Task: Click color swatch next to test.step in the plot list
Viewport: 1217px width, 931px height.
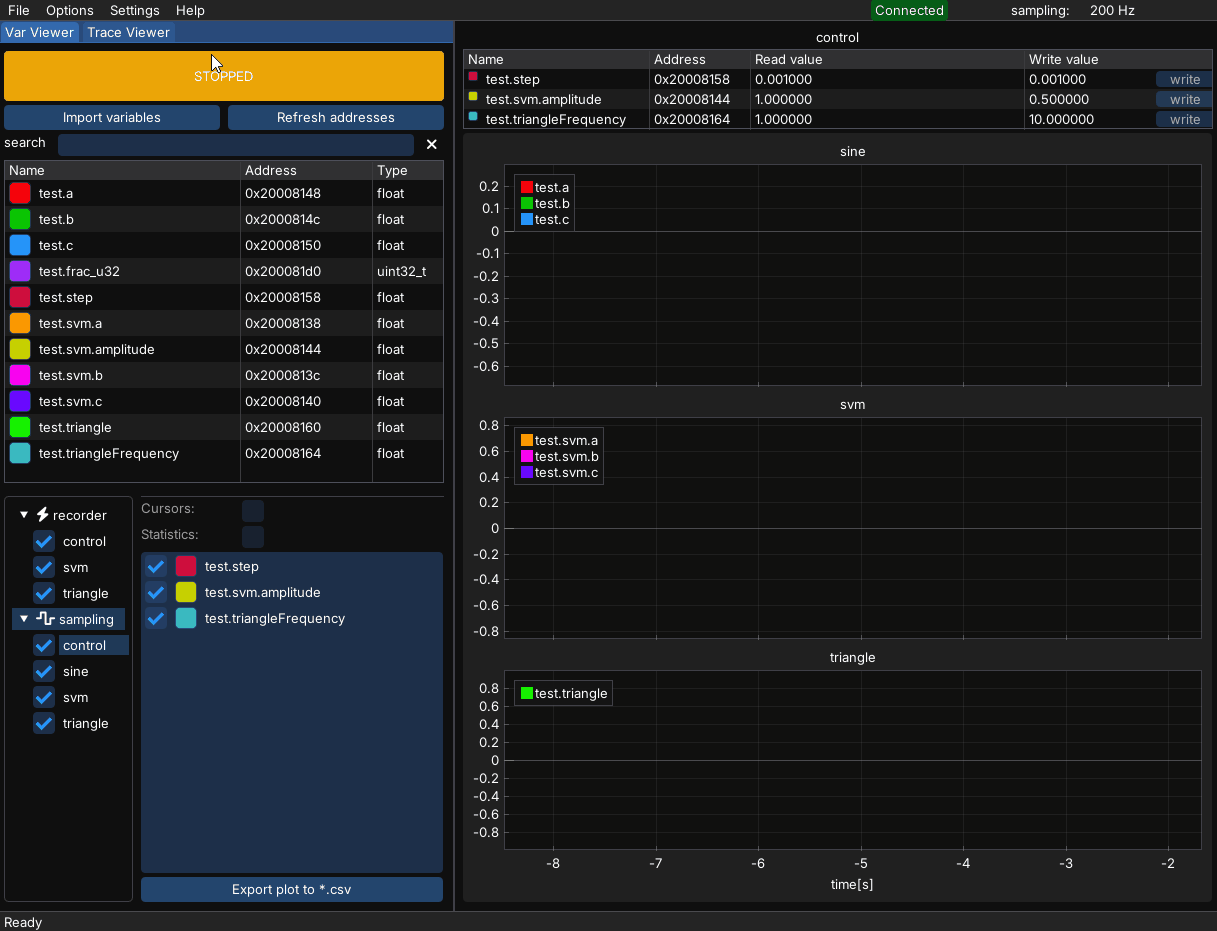Action: [x=186, y=567]
